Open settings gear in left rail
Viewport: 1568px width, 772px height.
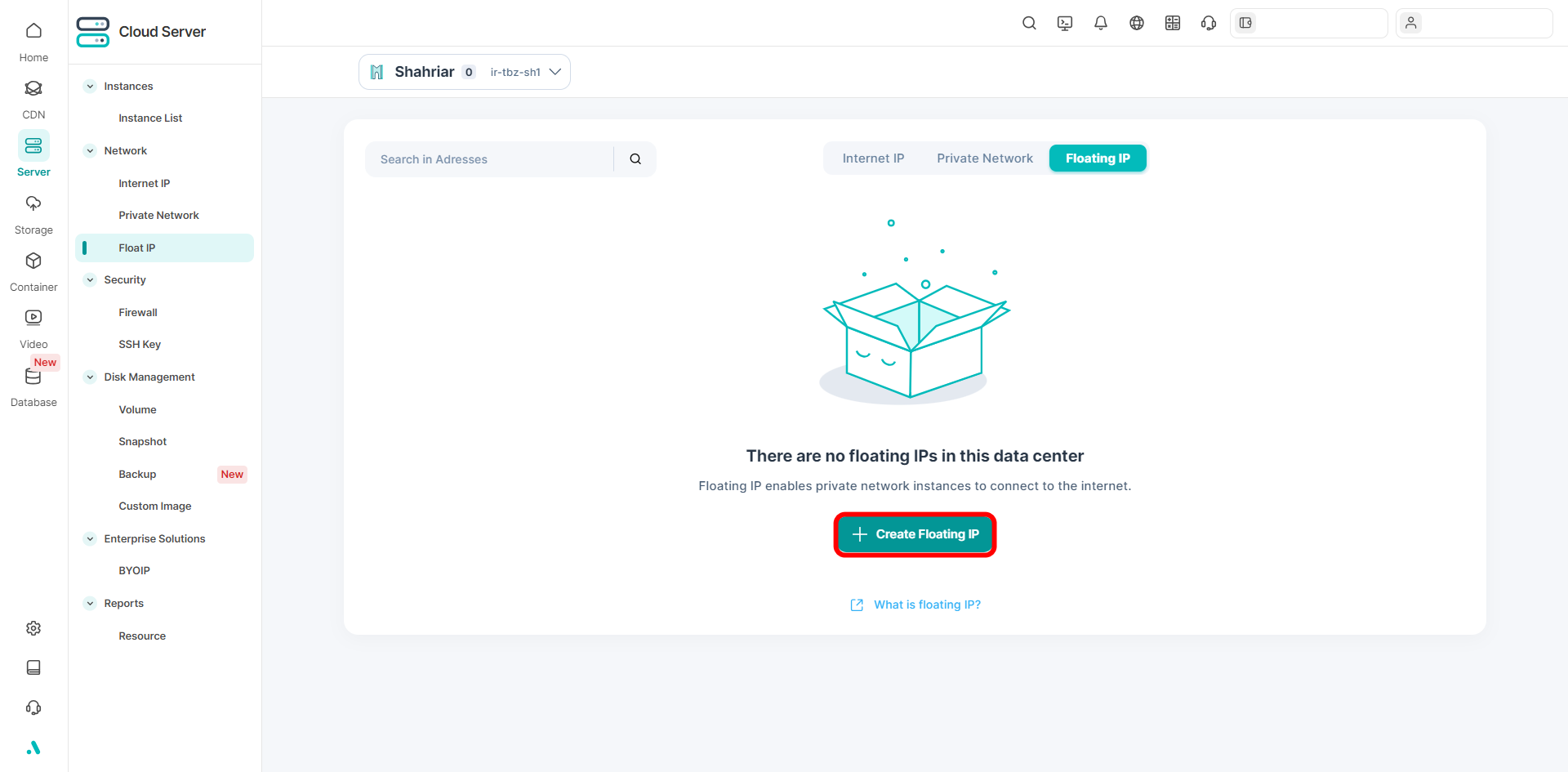pos(33,628)
